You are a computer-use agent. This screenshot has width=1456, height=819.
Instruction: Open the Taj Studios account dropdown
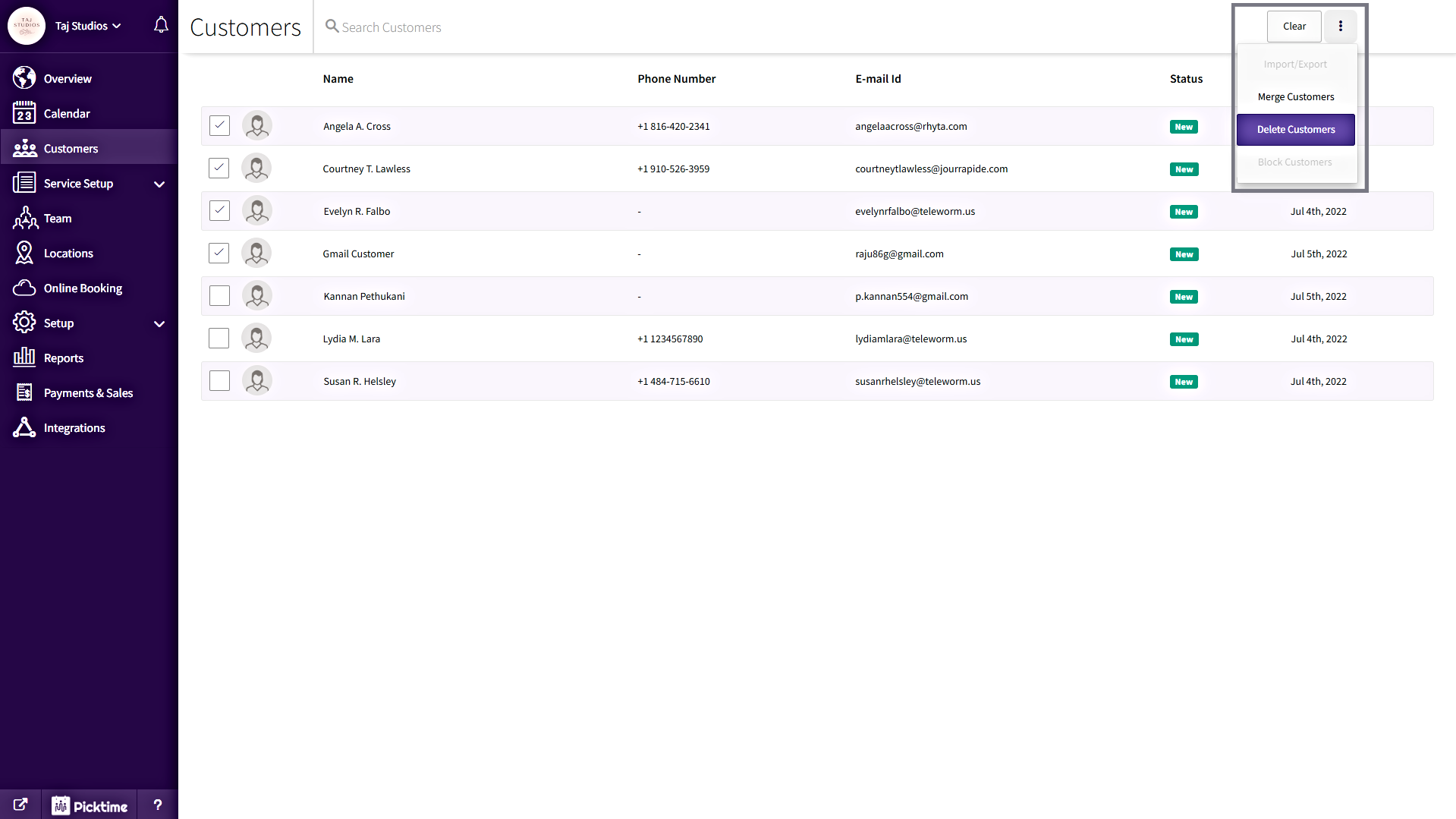coord(87,26)
